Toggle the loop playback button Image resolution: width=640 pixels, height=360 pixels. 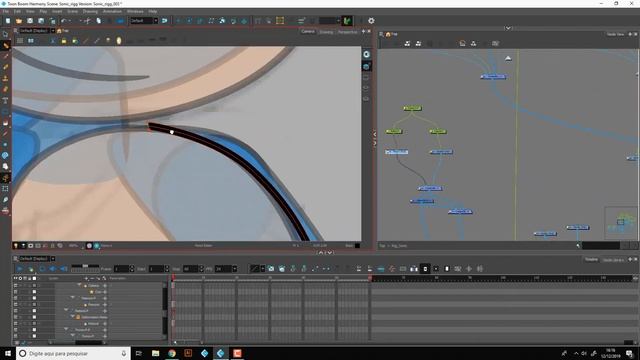[x=42, y=269]
